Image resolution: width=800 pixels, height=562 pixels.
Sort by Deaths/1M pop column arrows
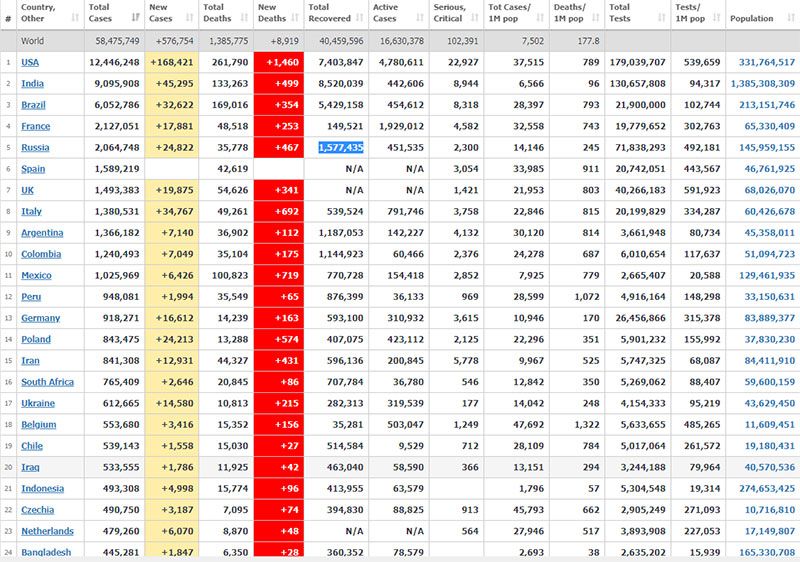(595, 18)
